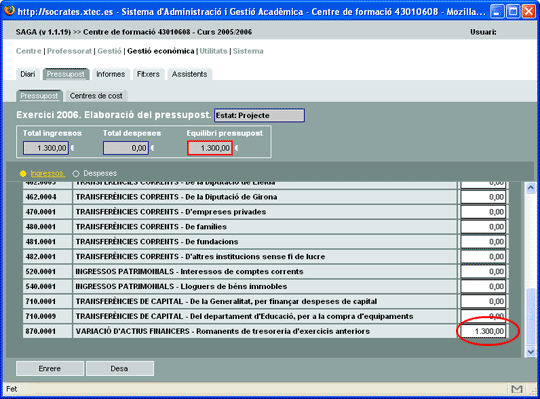Image resolution: width=540 pixels, height=399 pixels.
Task: Click the Desa button to save
Action: click(x=120, y=369)
